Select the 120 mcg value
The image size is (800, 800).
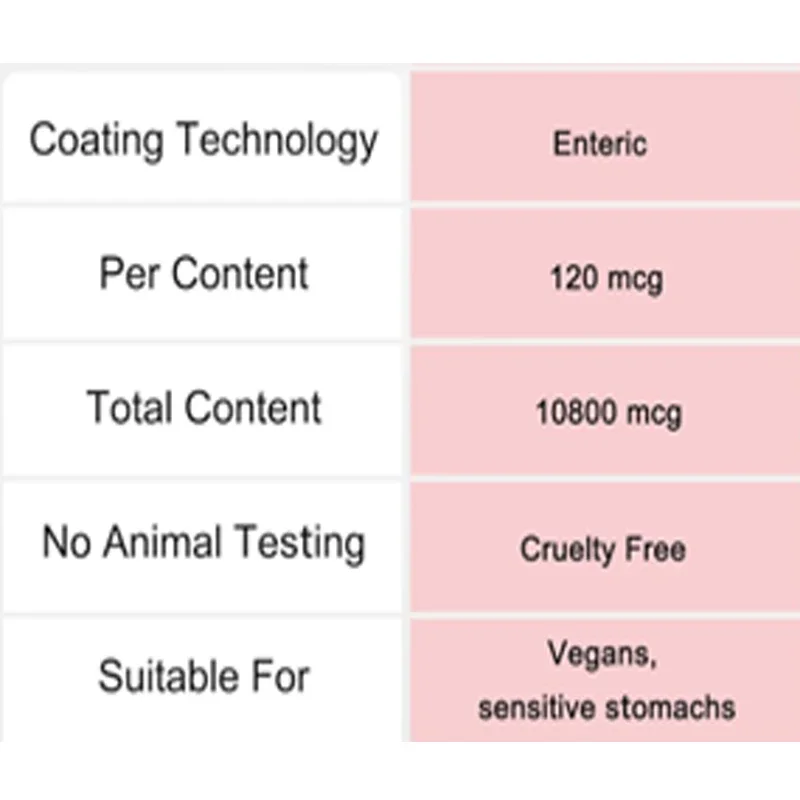pos(607,280)
